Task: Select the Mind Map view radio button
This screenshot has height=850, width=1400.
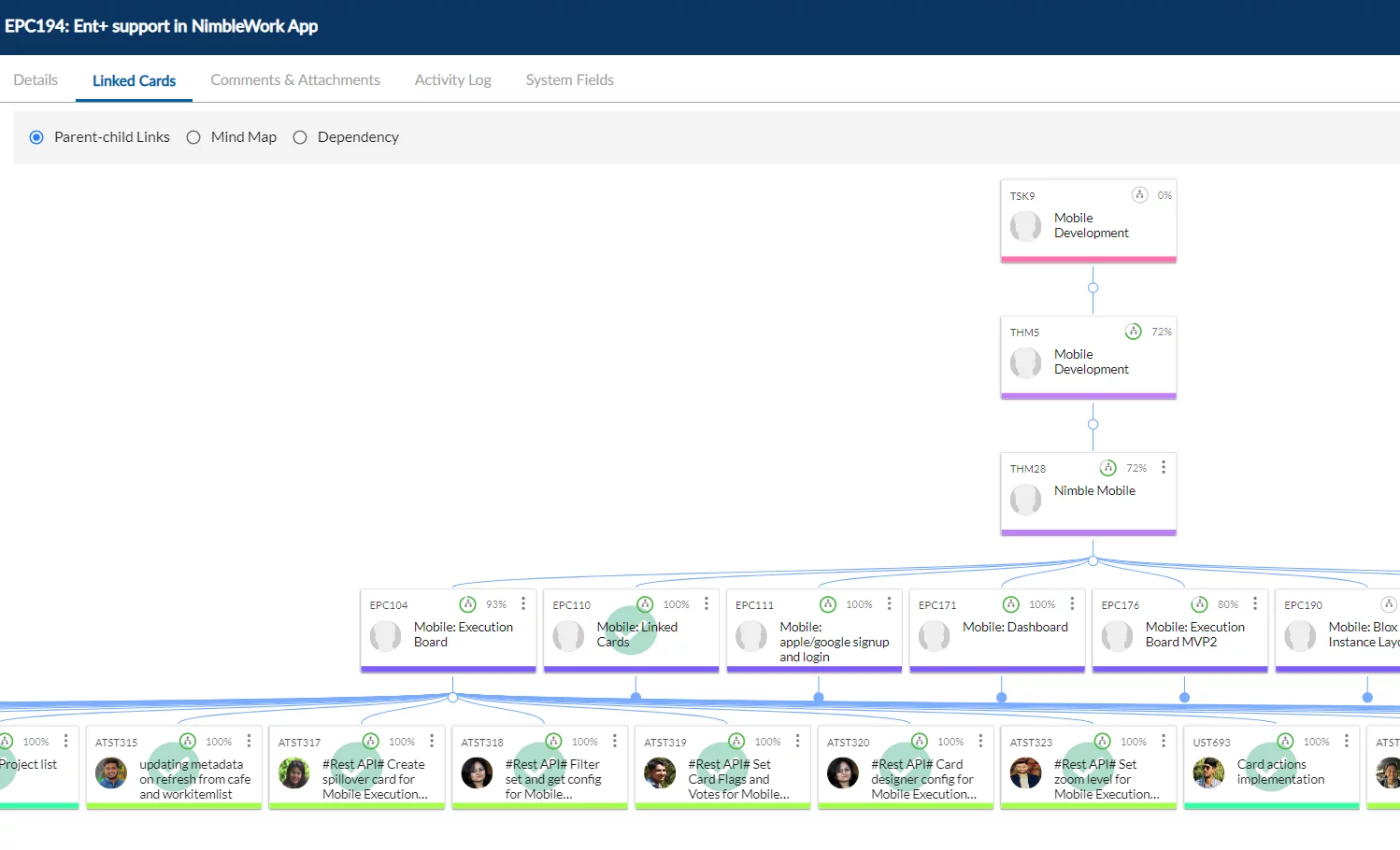Action: pos(193,136)
